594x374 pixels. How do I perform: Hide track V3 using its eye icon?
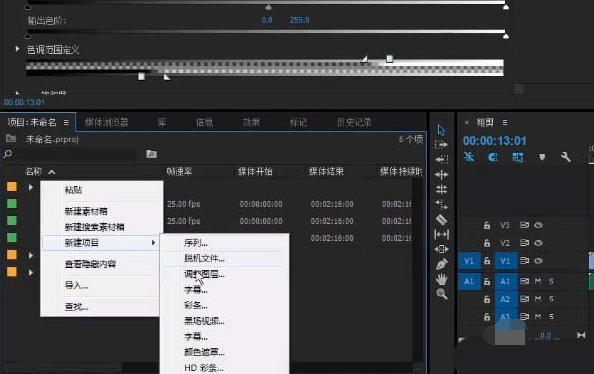(x=538, y=225)
